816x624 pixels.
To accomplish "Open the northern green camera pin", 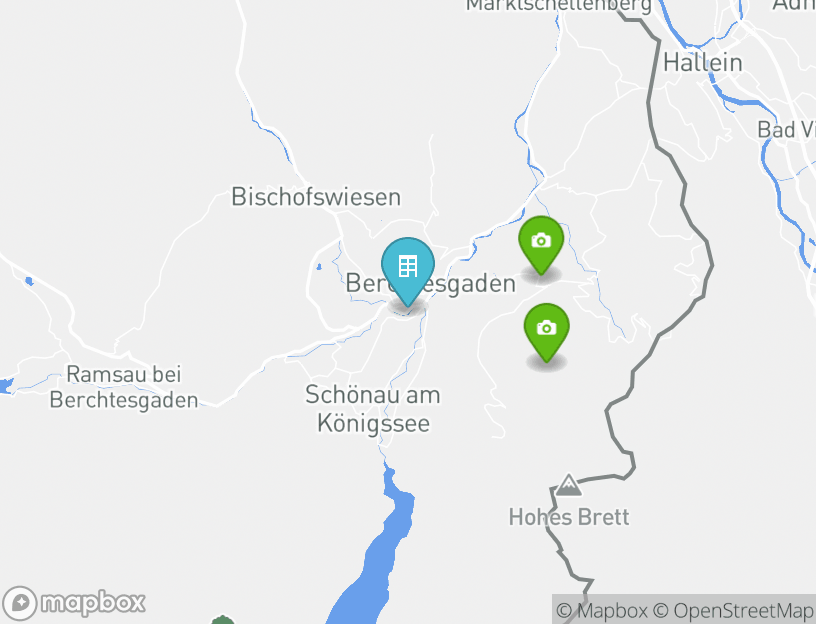I will point(541,245).
